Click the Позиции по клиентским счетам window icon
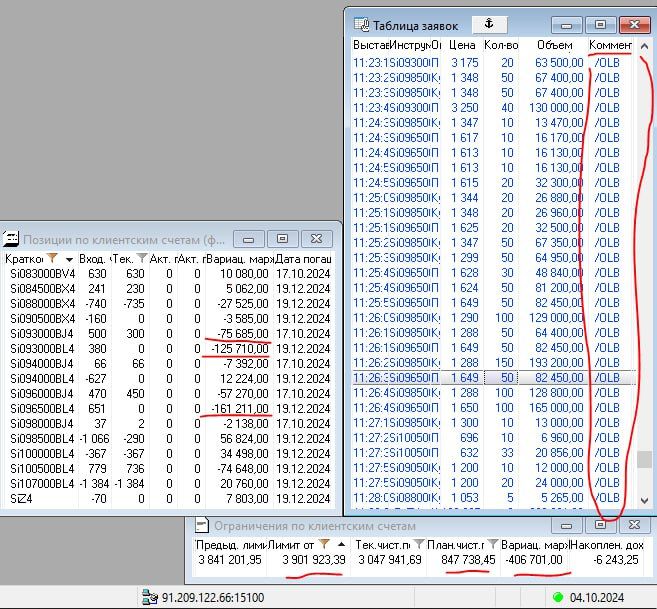Screen dimensions: 657x609 pos(11,239)
